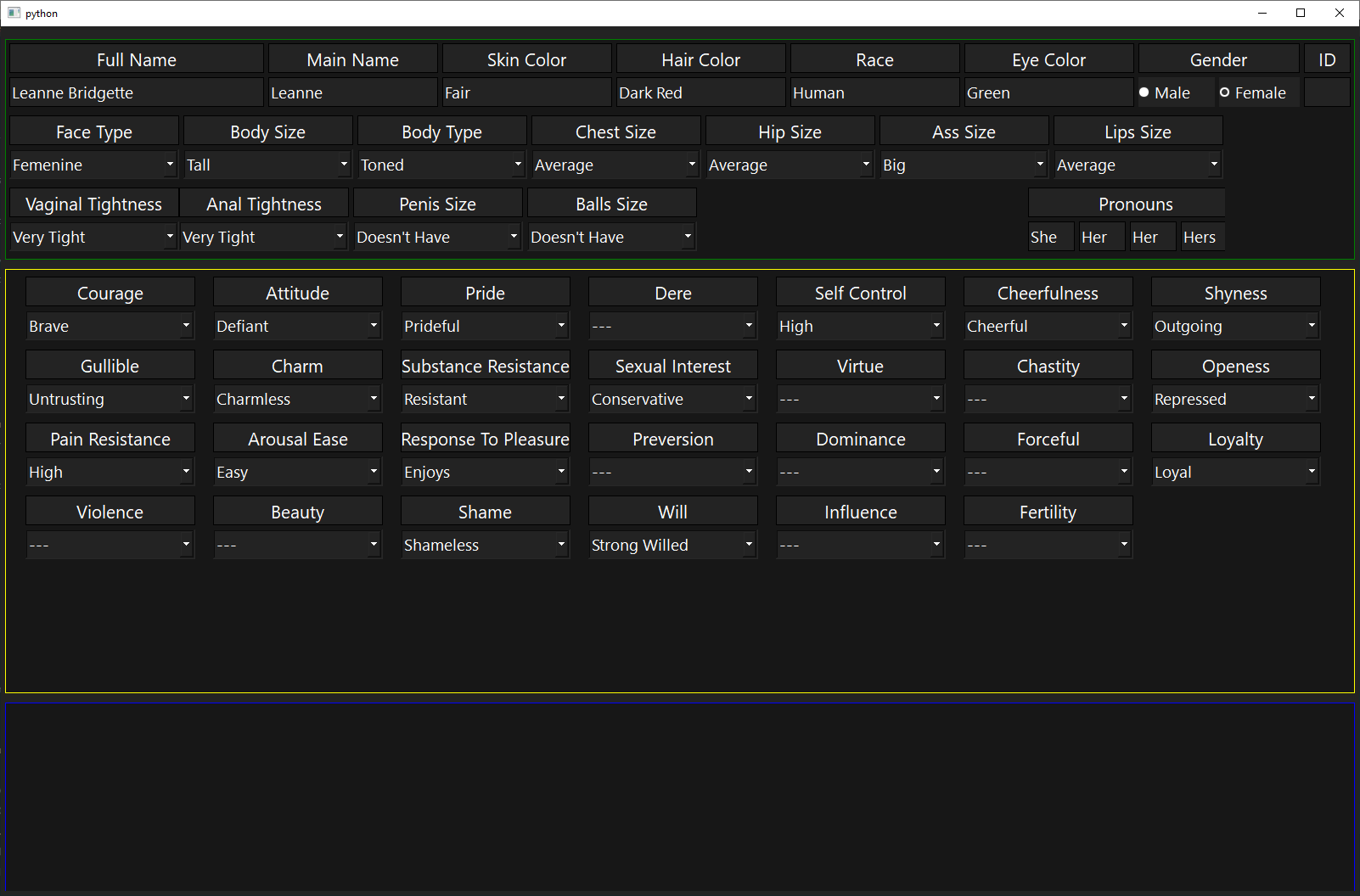Expand the Body Size dropdown showing Tall

pyautogui.click(x=267, y=165)
